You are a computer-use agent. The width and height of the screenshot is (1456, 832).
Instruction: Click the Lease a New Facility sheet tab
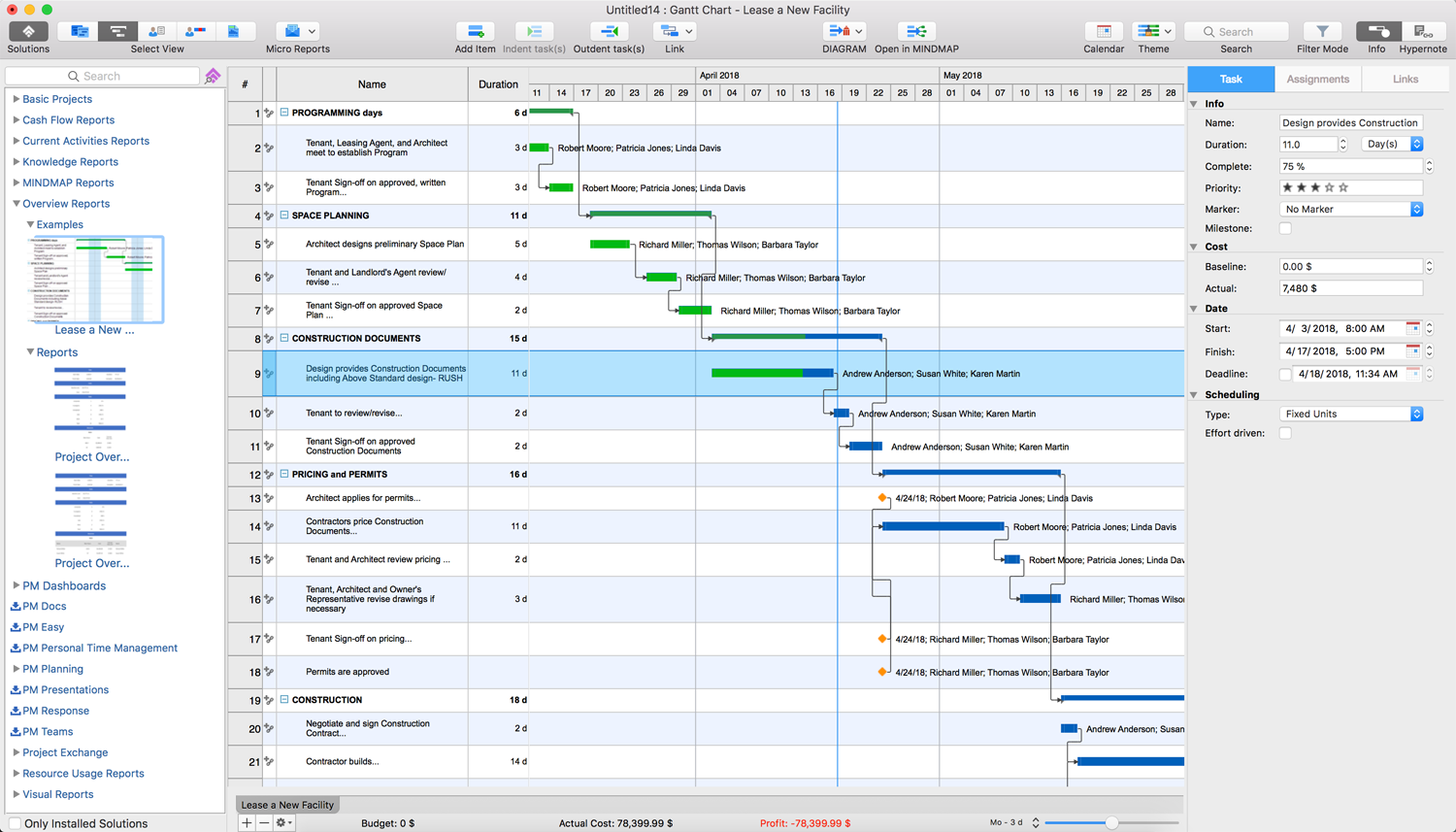[287, 805]
